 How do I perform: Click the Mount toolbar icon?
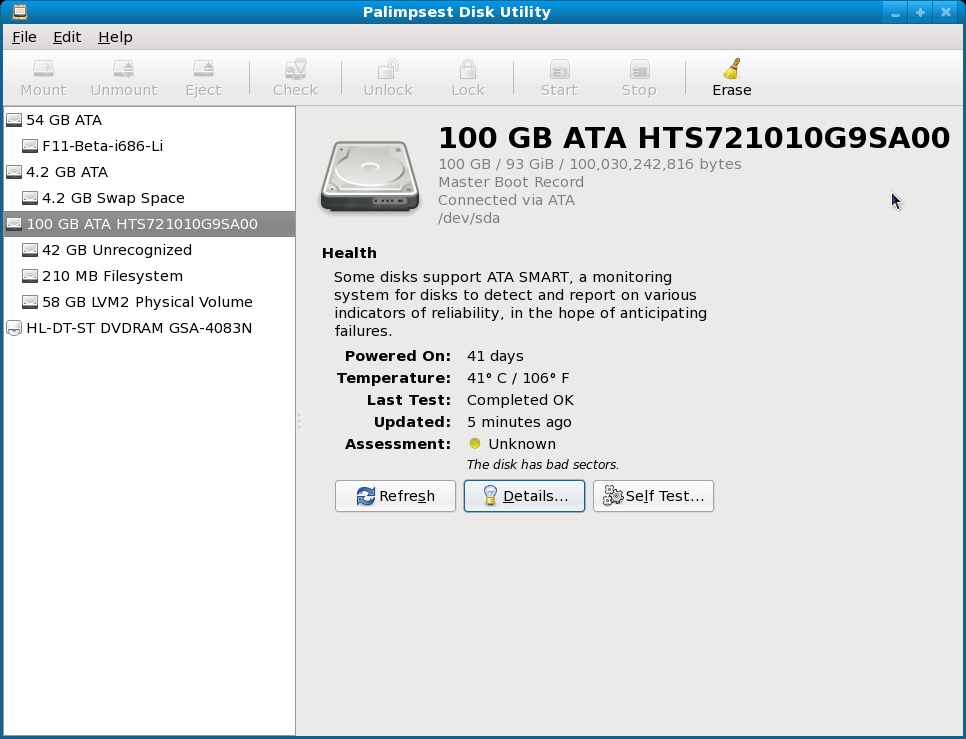click(43, 68)
